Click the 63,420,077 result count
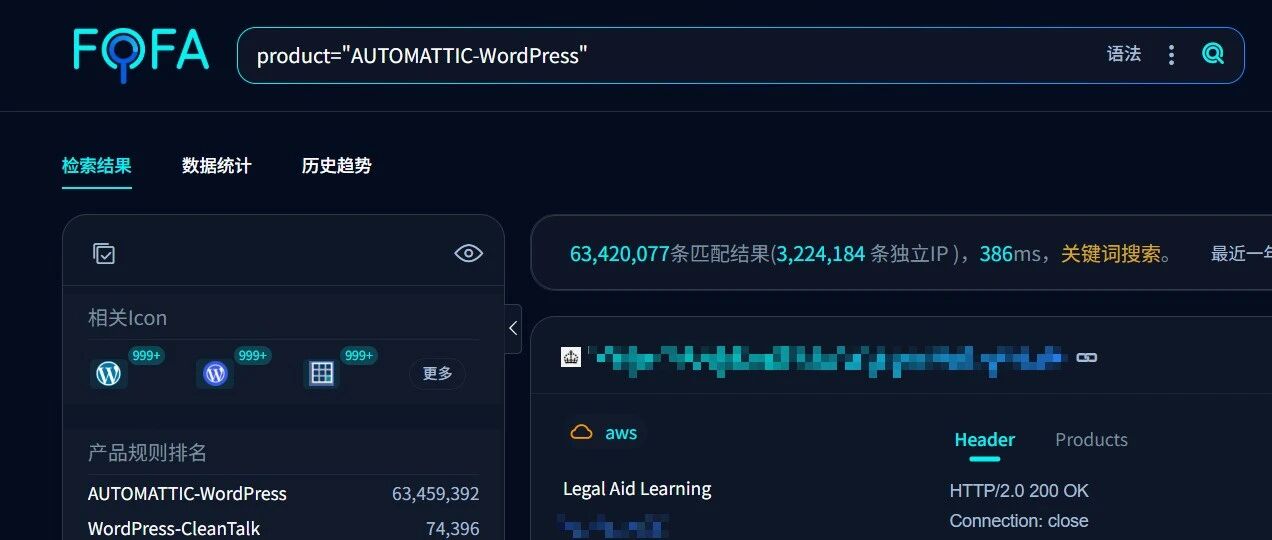Viewport: 1272px width, 540px height. click(619, 254)
